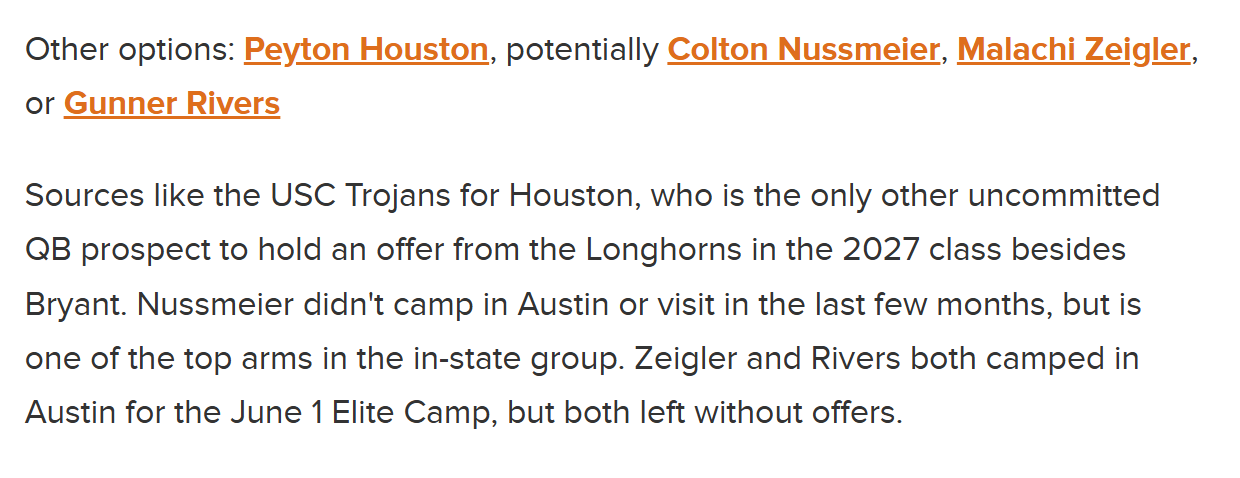1240x478 pixels.
Task: Visit the Gunner Rivers profile link
Action: tap(172, 103)
